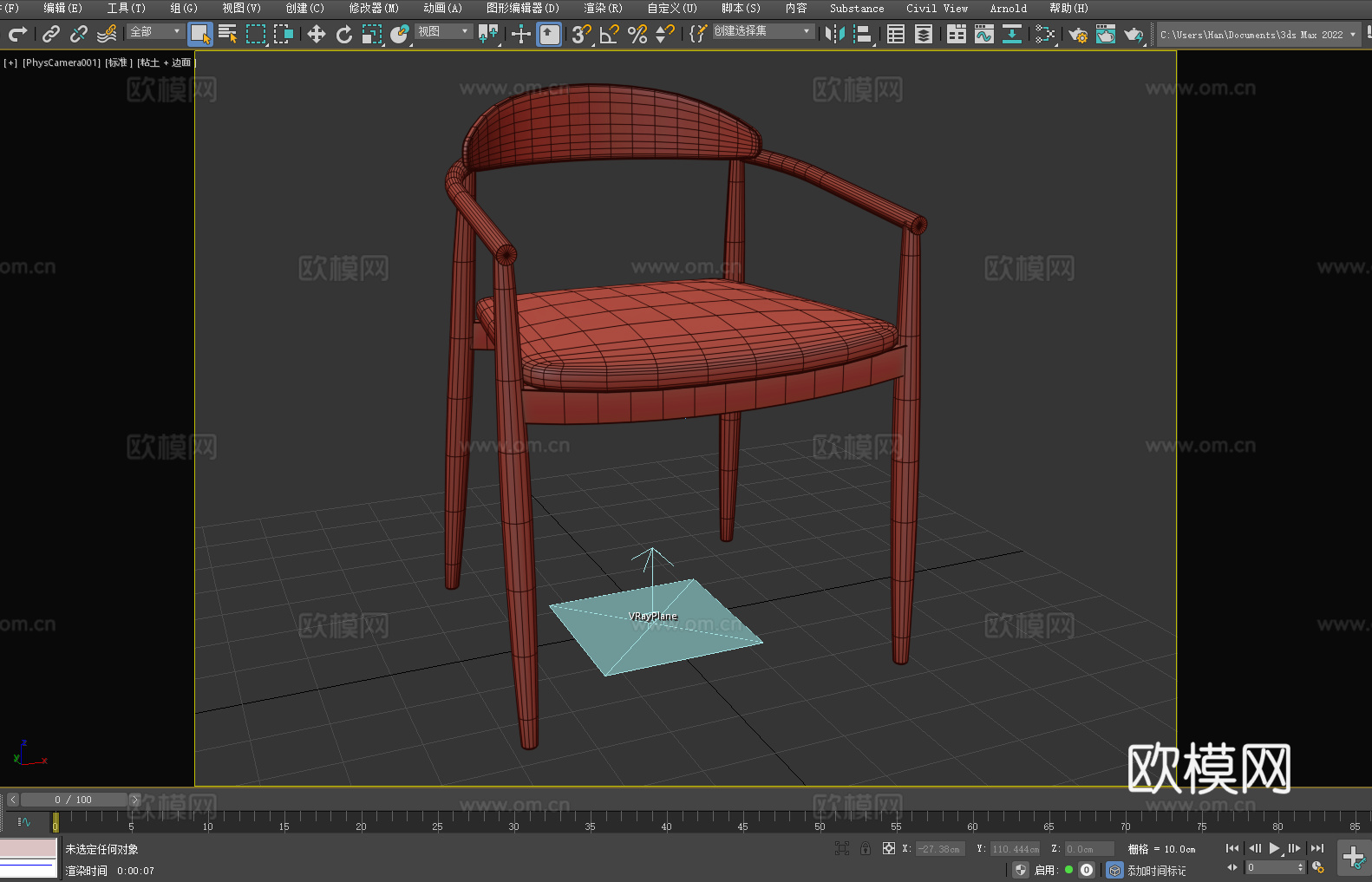Image resolution: width=1372 pixels, height=882 pixels.
Task: Click the time slider 0 / 100 handle
Action: pos(74,800)
